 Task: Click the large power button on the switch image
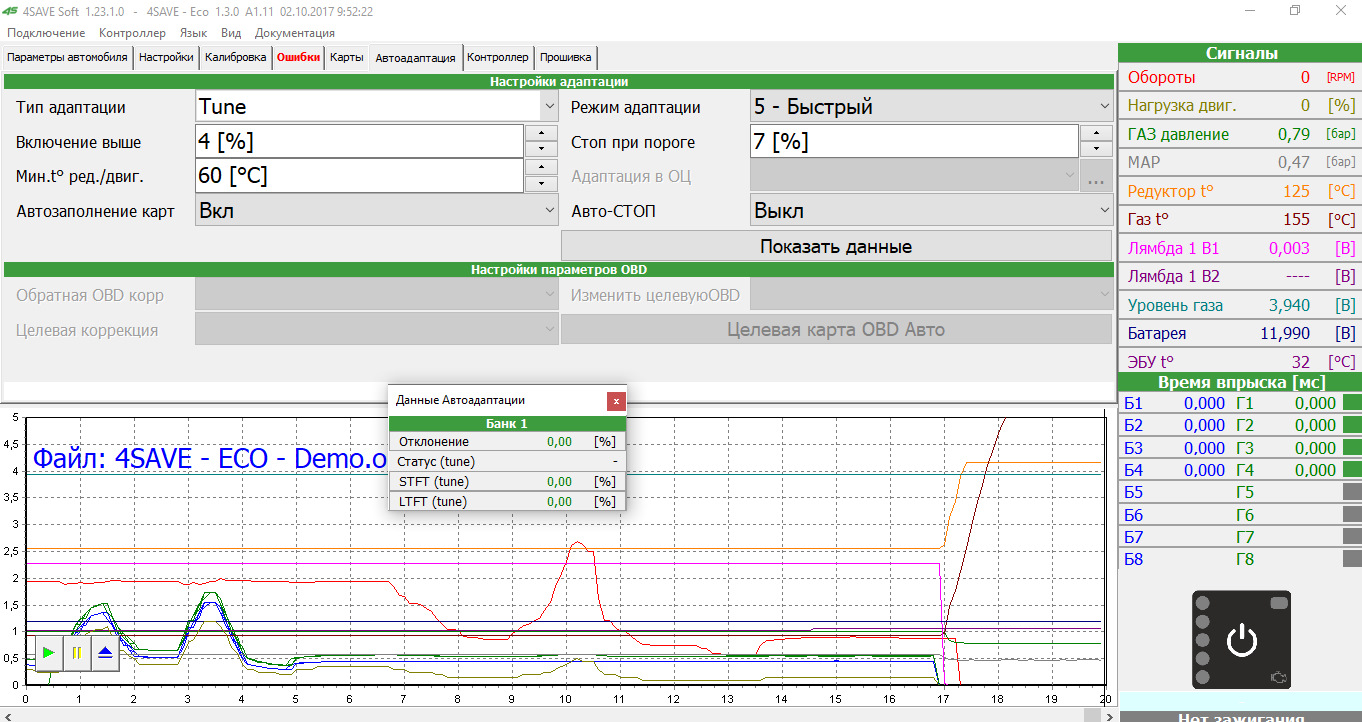pos(1241,639)
